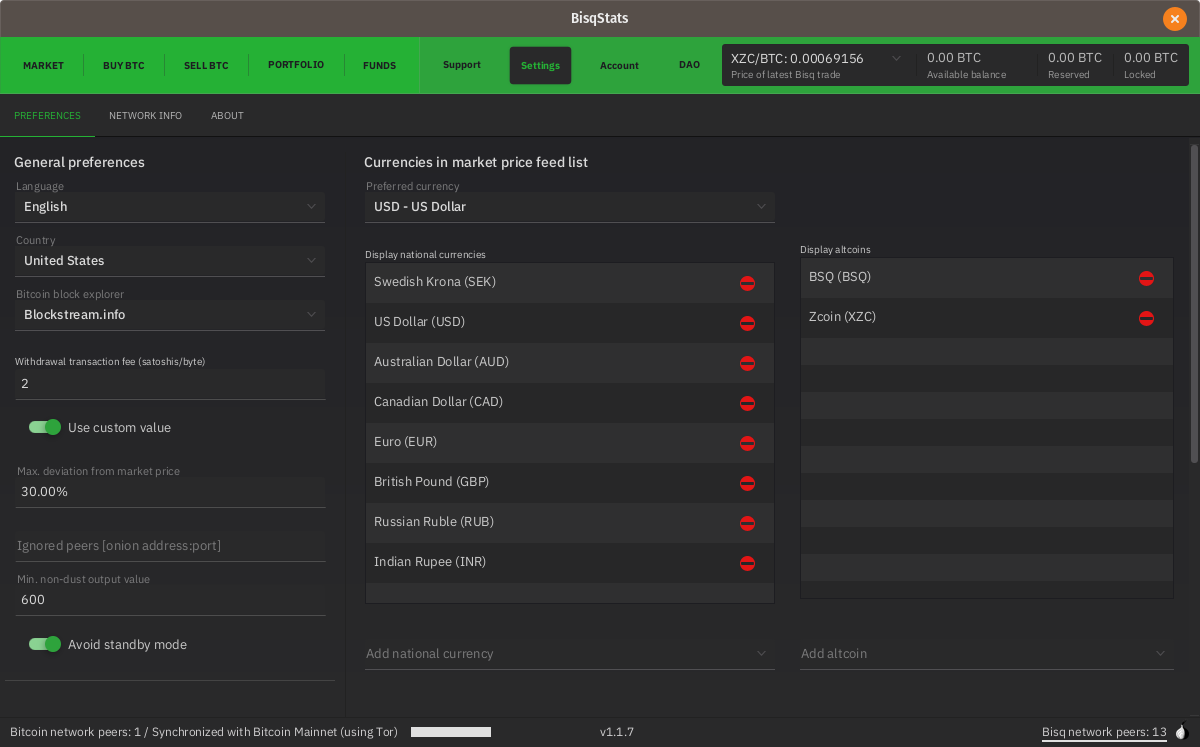Select BSQ (BSQ) row text

(x=840, y=277)
